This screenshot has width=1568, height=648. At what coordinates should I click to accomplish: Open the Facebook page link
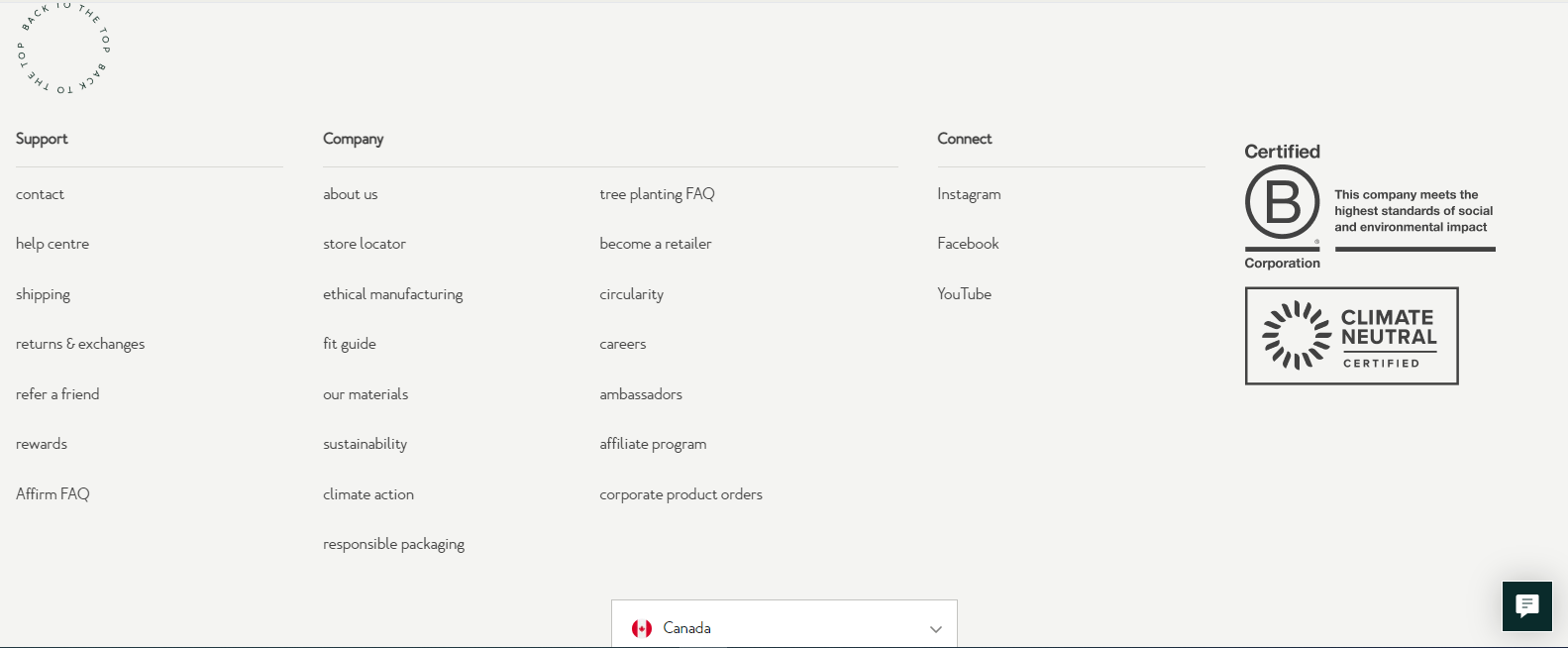[x=968, y=244]
